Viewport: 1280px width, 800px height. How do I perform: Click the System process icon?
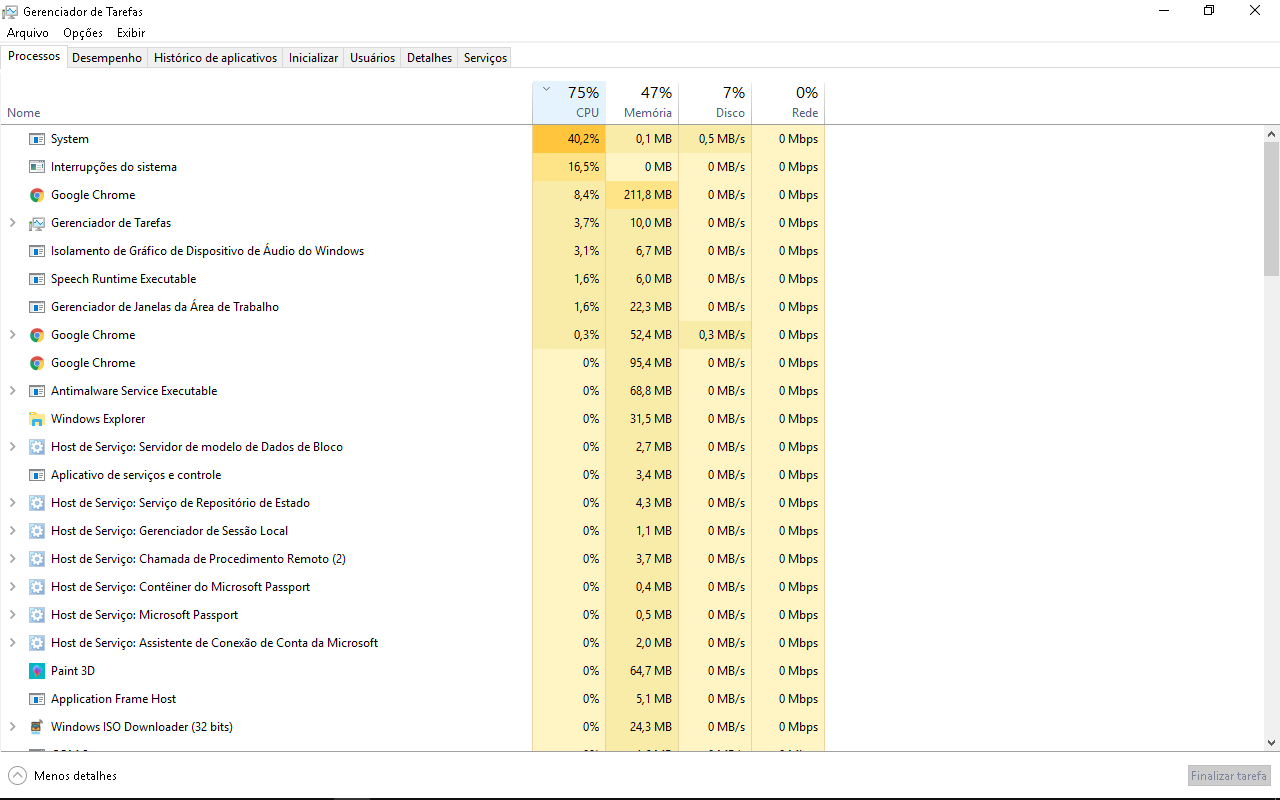[37, 139]
